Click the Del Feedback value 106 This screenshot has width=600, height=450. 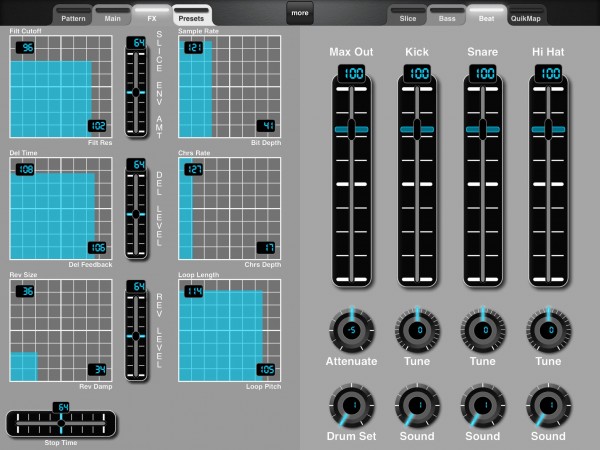pyautogui.click(x=97, y=248)
